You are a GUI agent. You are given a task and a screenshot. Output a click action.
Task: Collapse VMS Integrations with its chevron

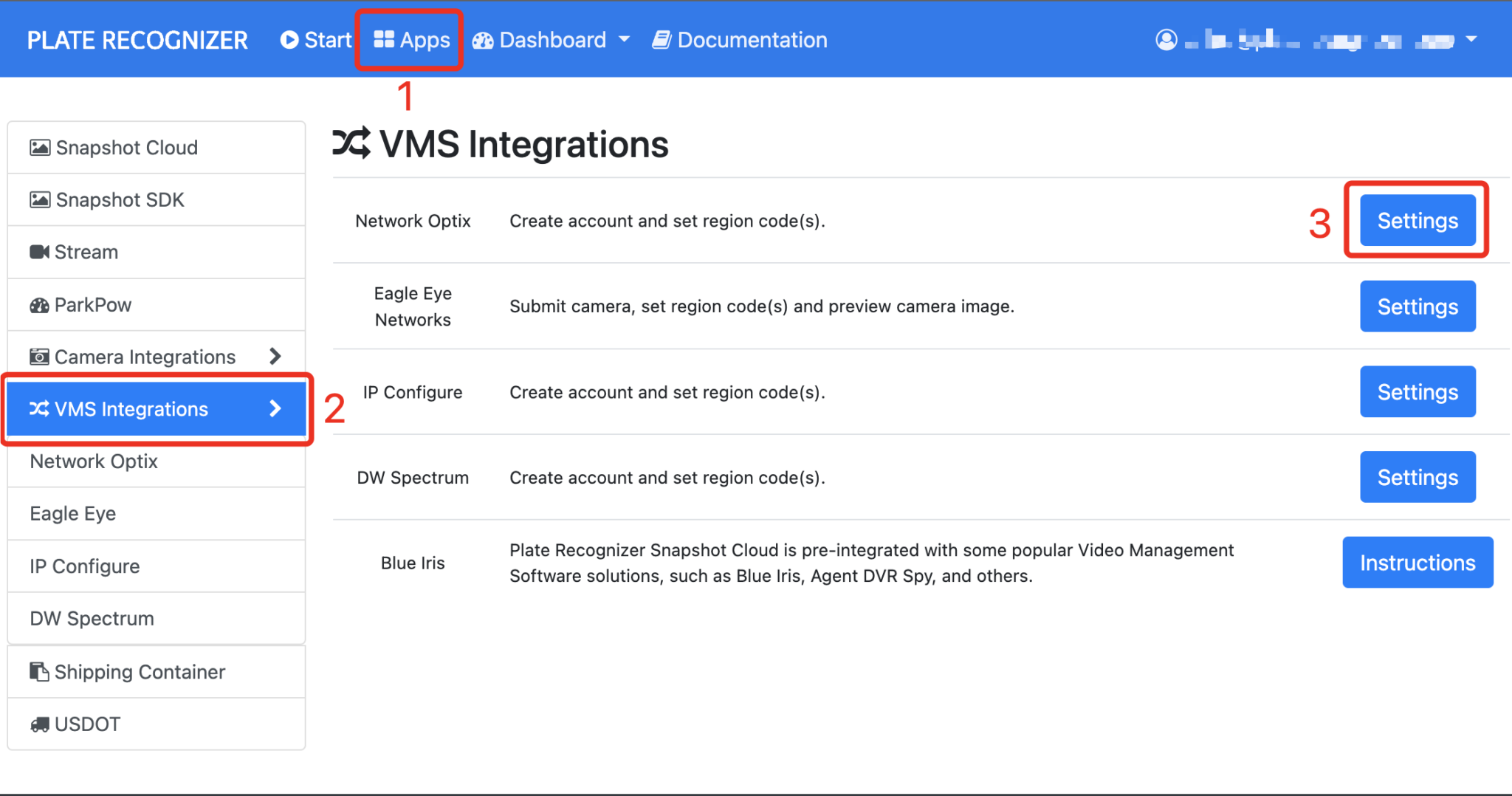(x=275, y=408)
